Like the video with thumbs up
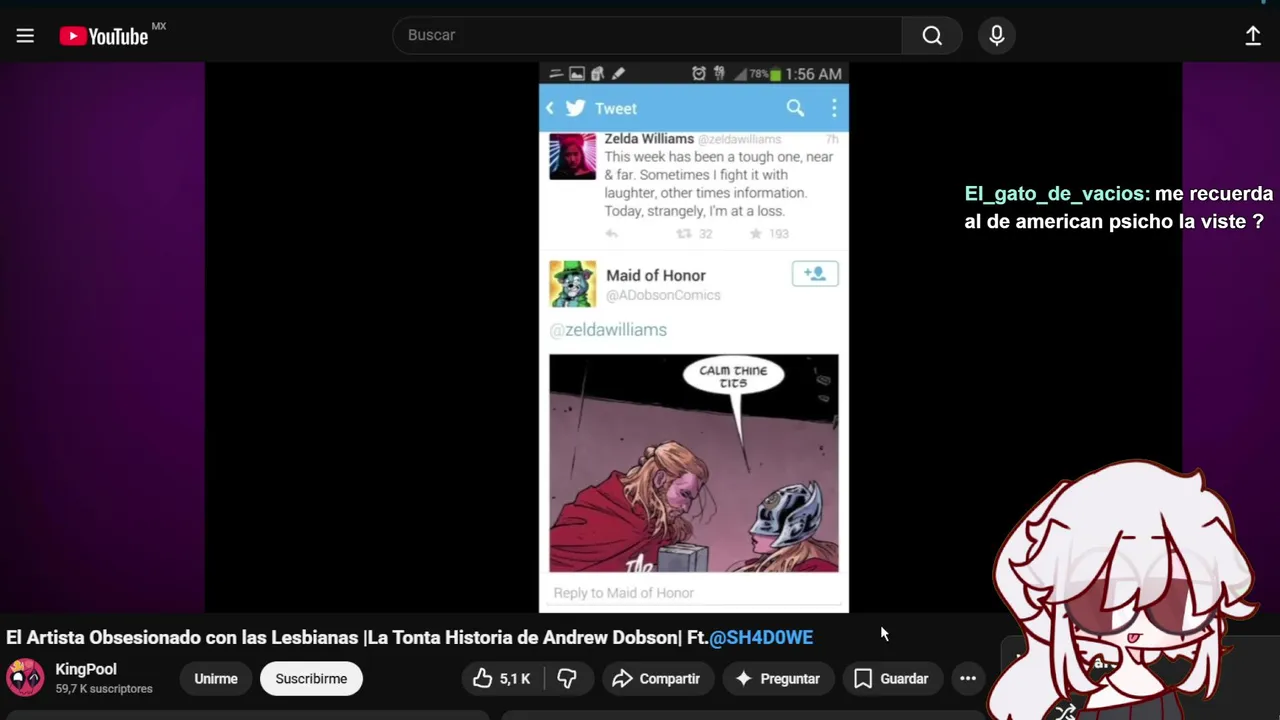This screenshot has height=720, width=1280. (x=503, y=678)
